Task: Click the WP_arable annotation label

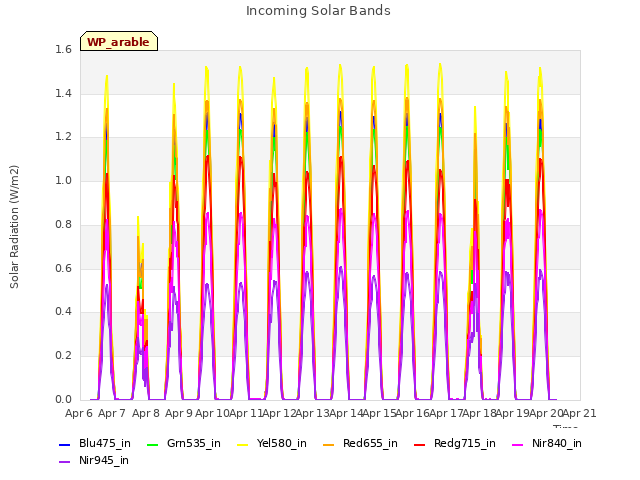Action: click(x=119, y=41)
